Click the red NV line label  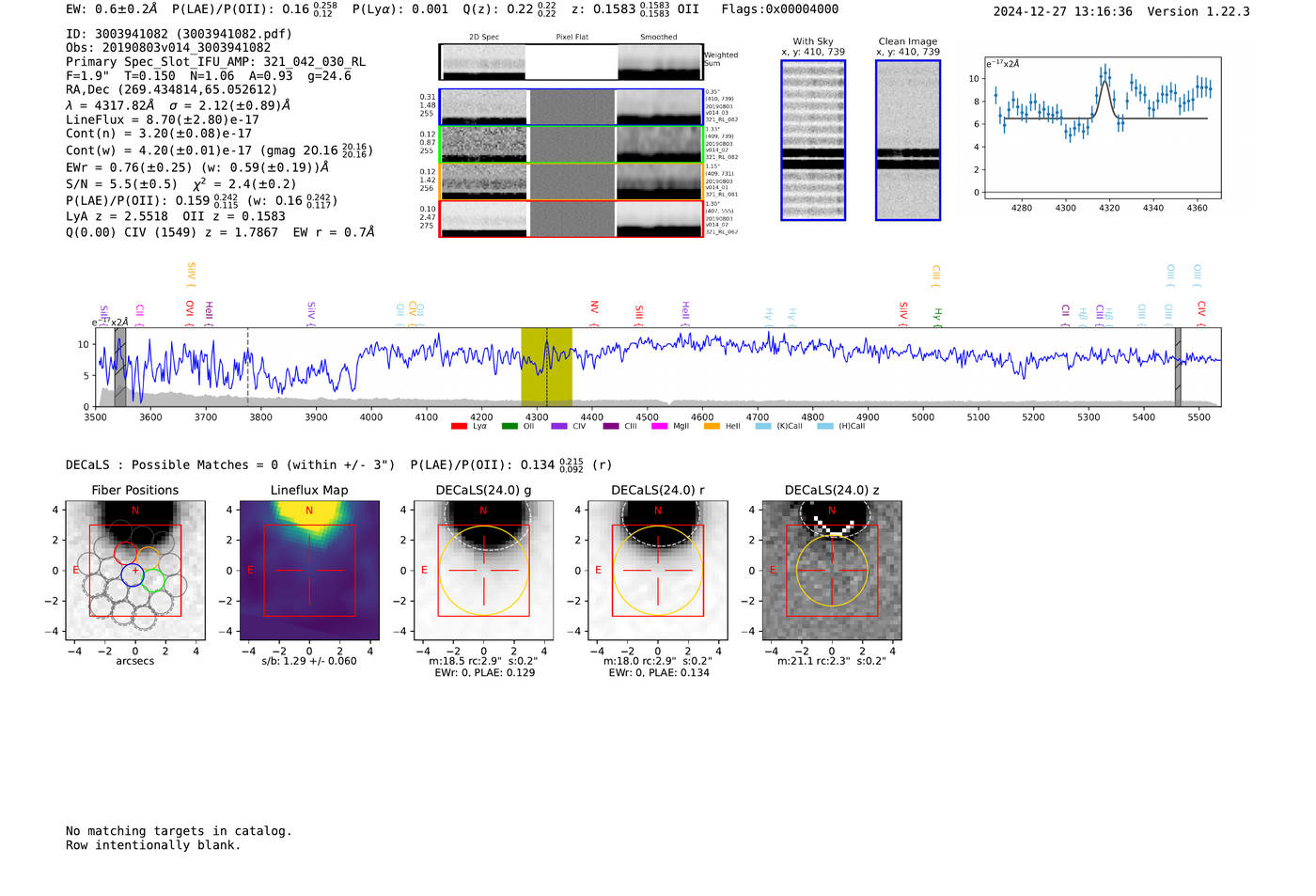point(594,313)
